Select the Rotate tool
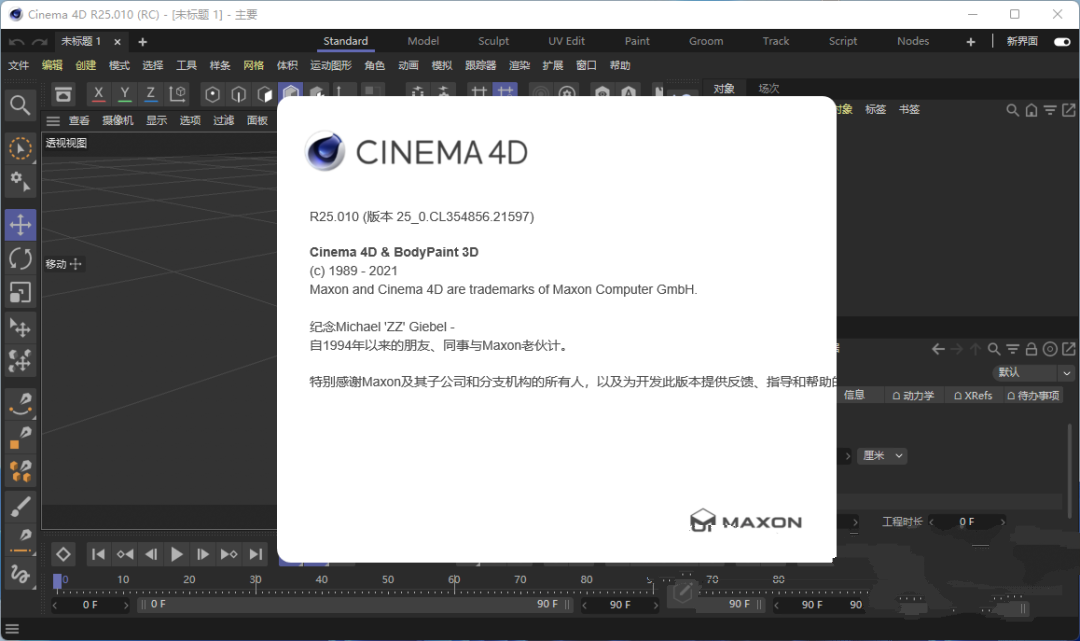Screen dimensions: 1080x641 coord(20,259)
